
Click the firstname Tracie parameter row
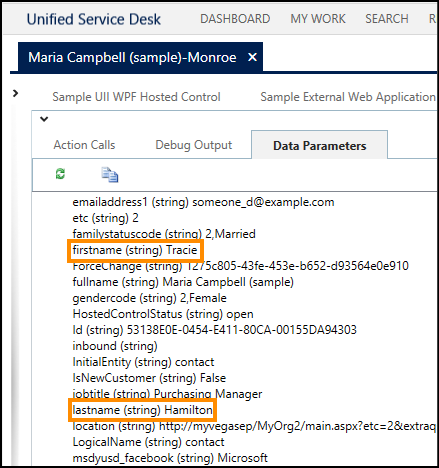tap(135, 250)
